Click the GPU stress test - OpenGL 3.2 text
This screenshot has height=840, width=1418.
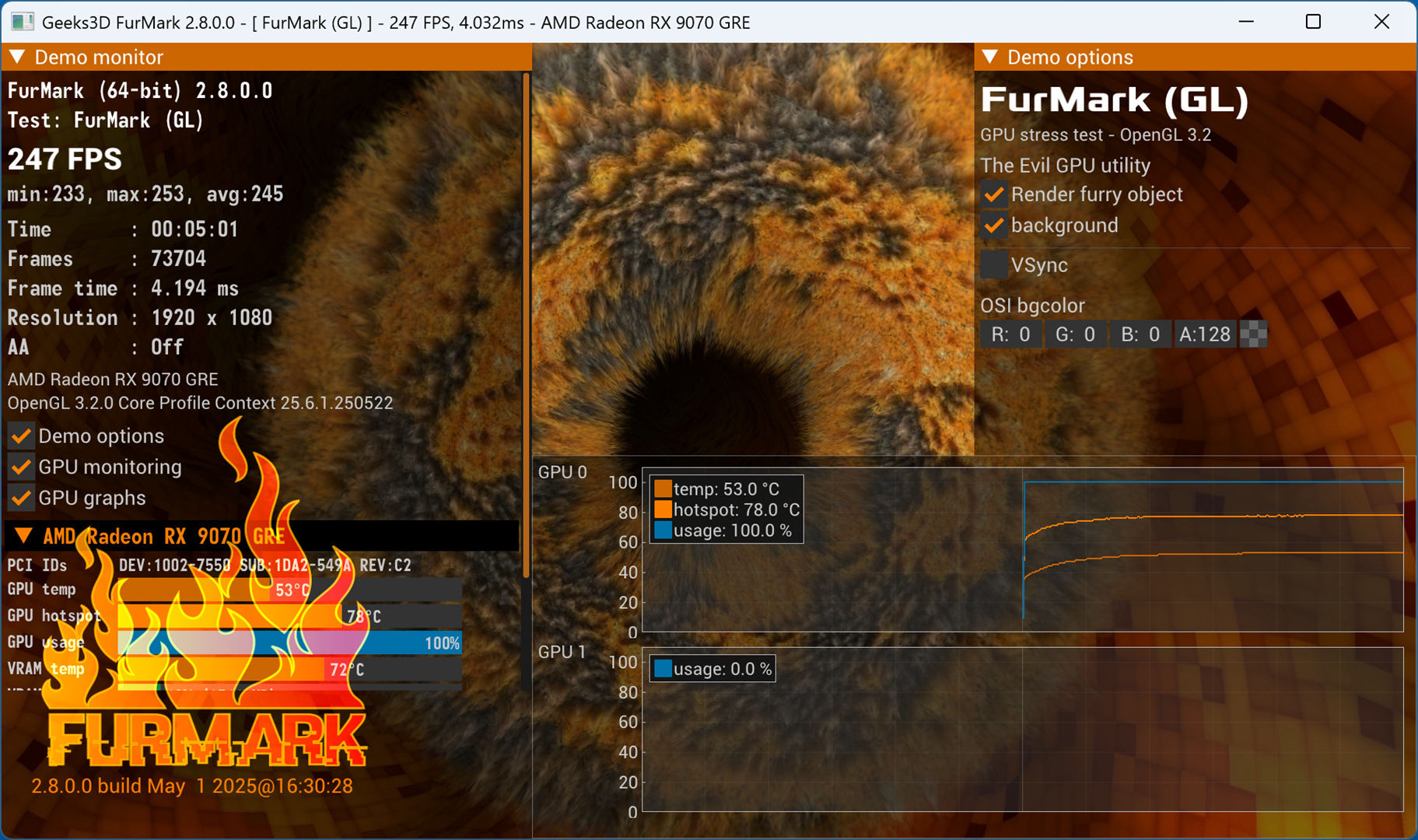[1095, 135]
